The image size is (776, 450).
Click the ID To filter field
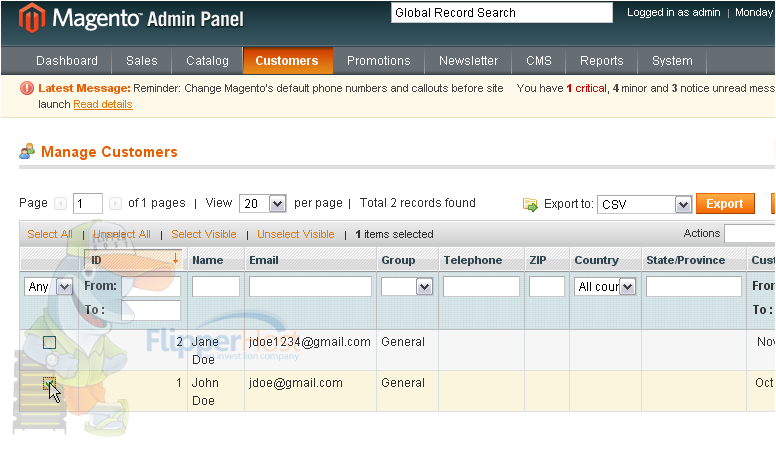[151, 310]
